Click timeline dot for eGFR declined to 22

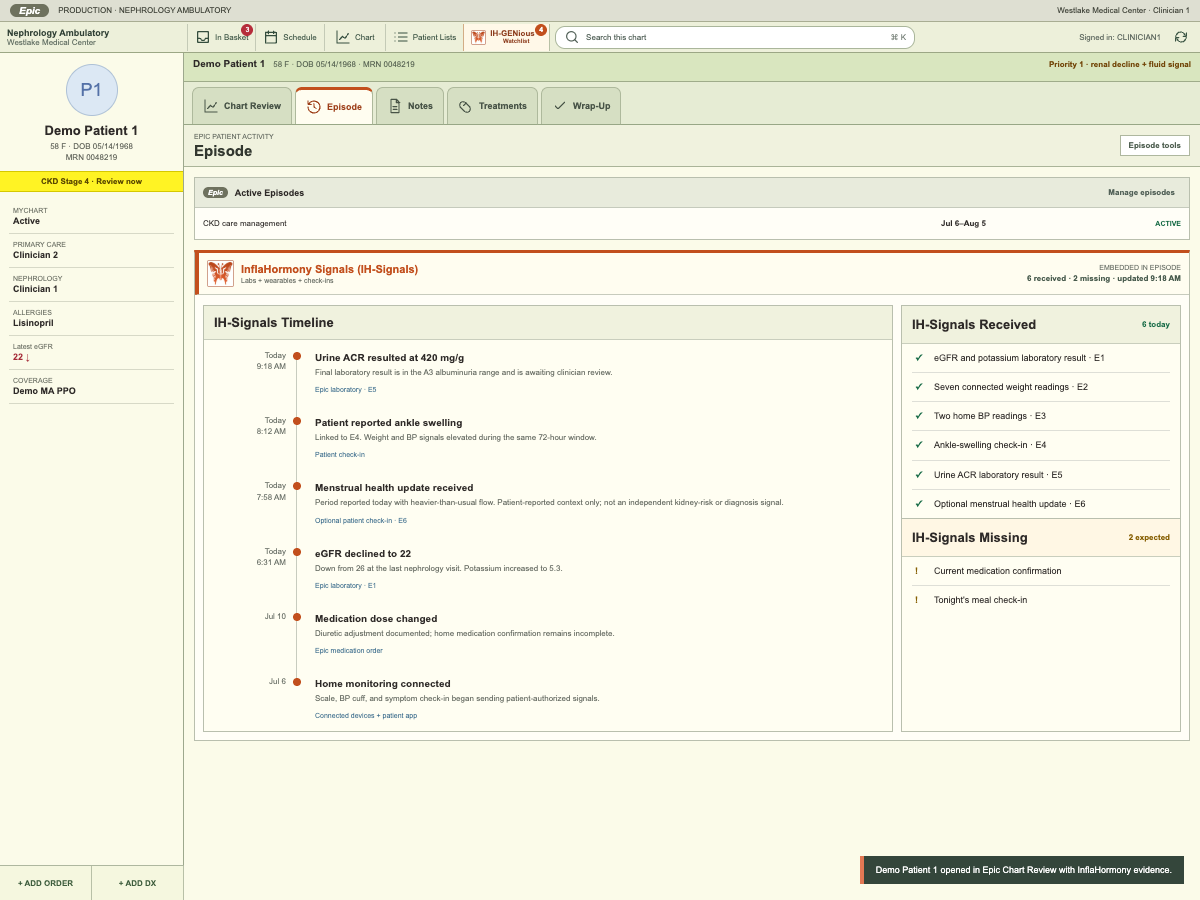(297, 551)
